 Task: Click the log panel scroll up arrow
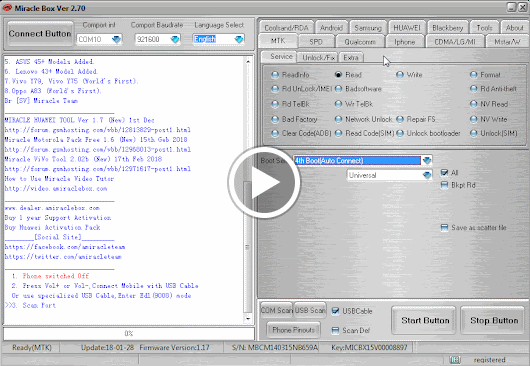pyautogui.click(x=248, y=62)
